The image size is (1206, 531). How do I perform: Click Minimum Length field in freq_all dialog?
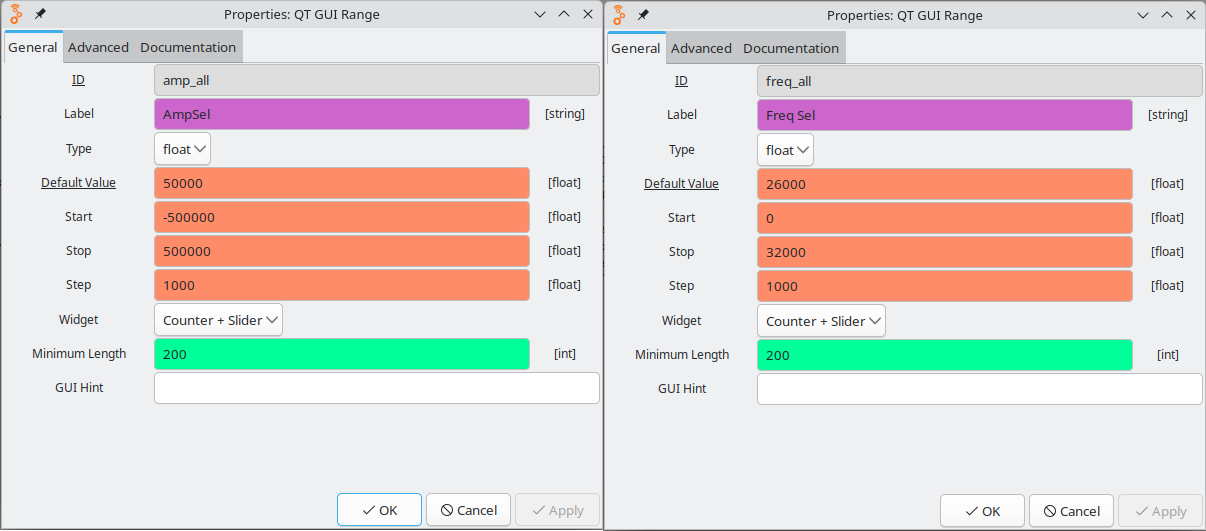[x=944, y=355]
